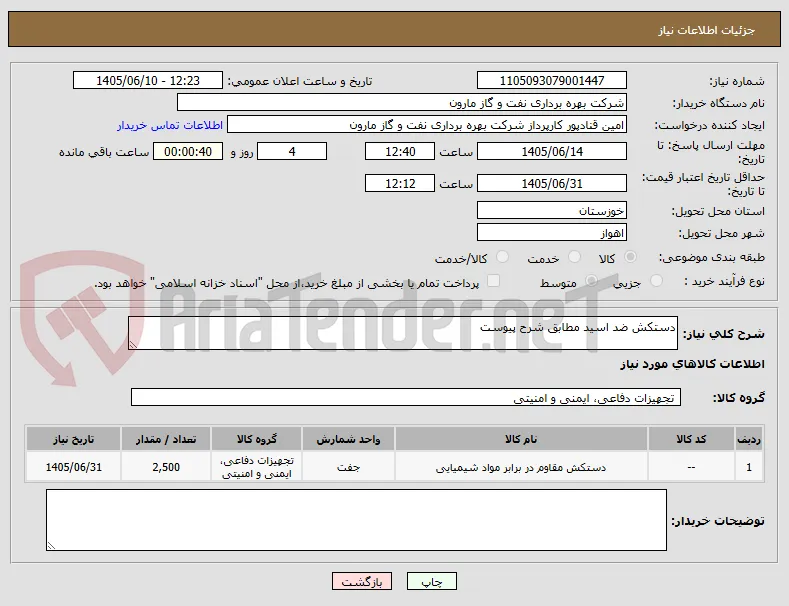
Task: Click the price validity date 1405/06/31
Action: (551, 183)
